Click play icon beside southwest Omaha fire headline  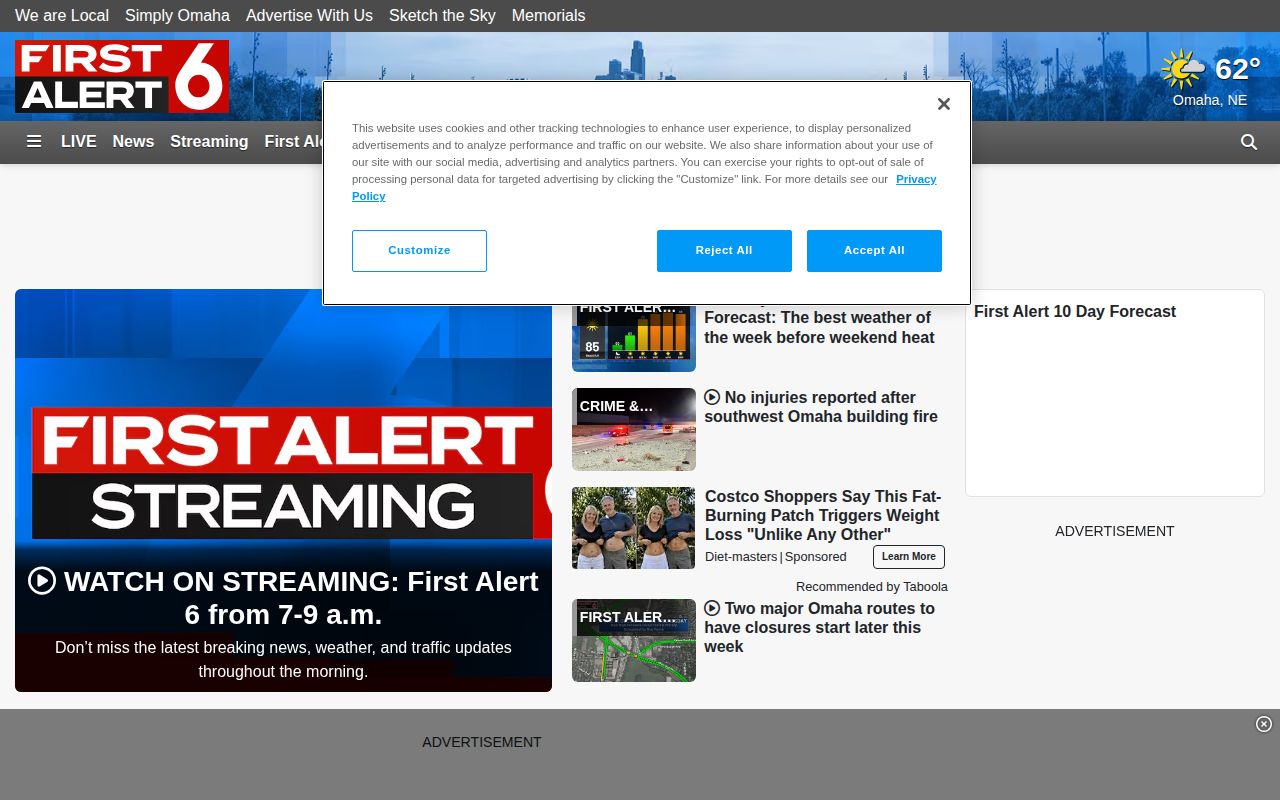click(x=712, y=397)
